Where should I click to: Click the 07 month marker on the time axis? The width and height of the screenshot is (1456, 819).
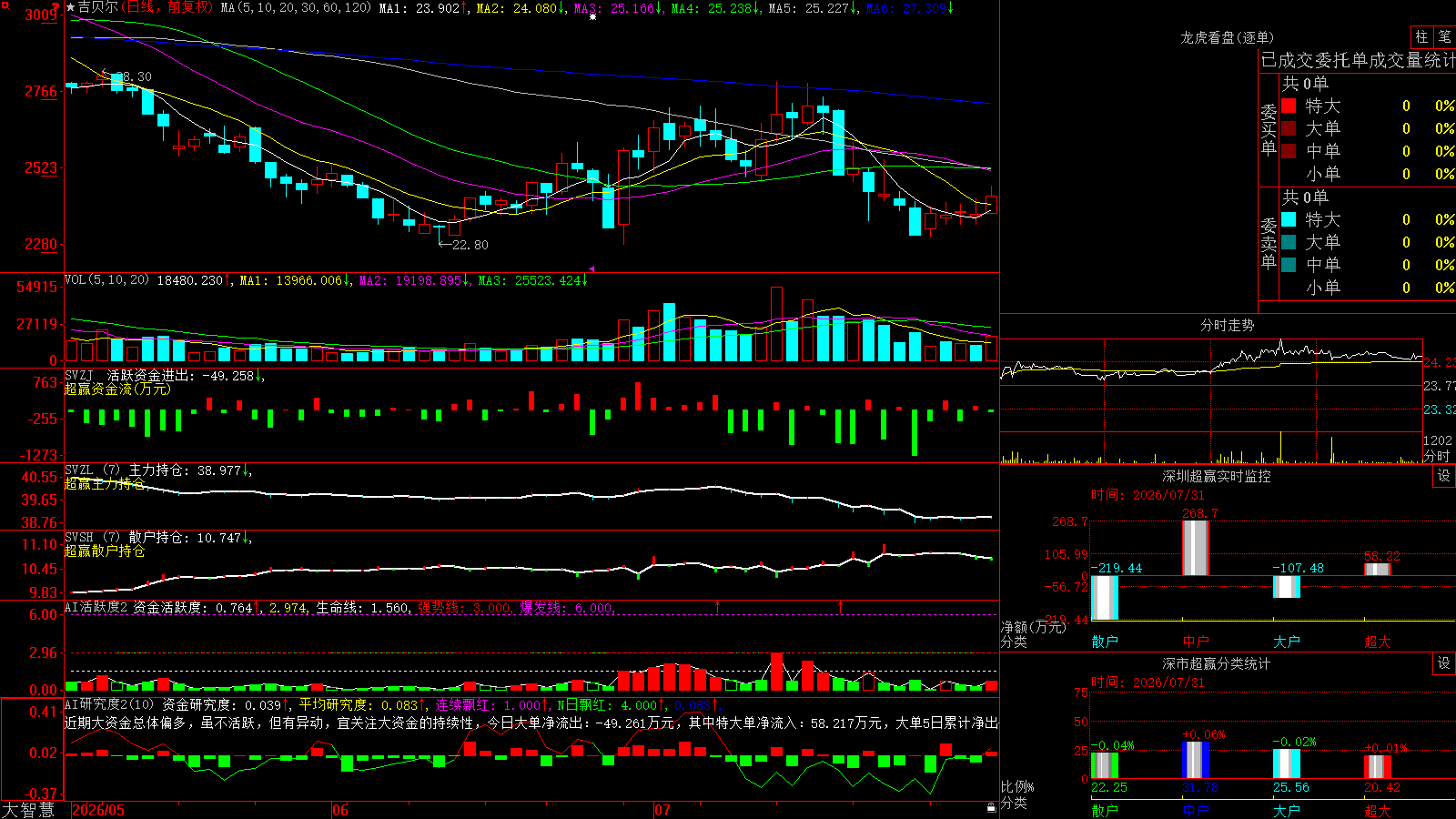(x=662, y=810)
